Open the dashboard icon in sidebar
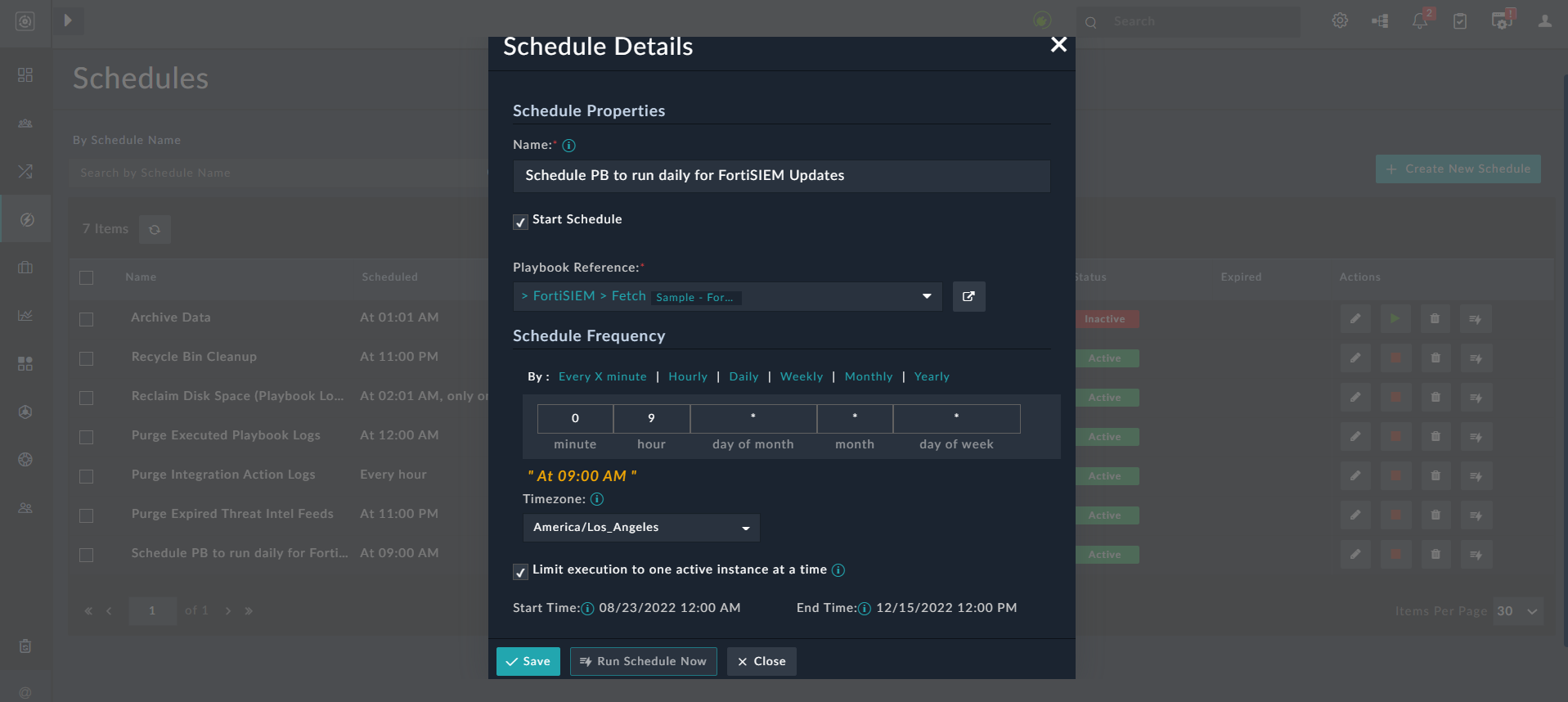The image size is (1568, 702). coord(25,74)
